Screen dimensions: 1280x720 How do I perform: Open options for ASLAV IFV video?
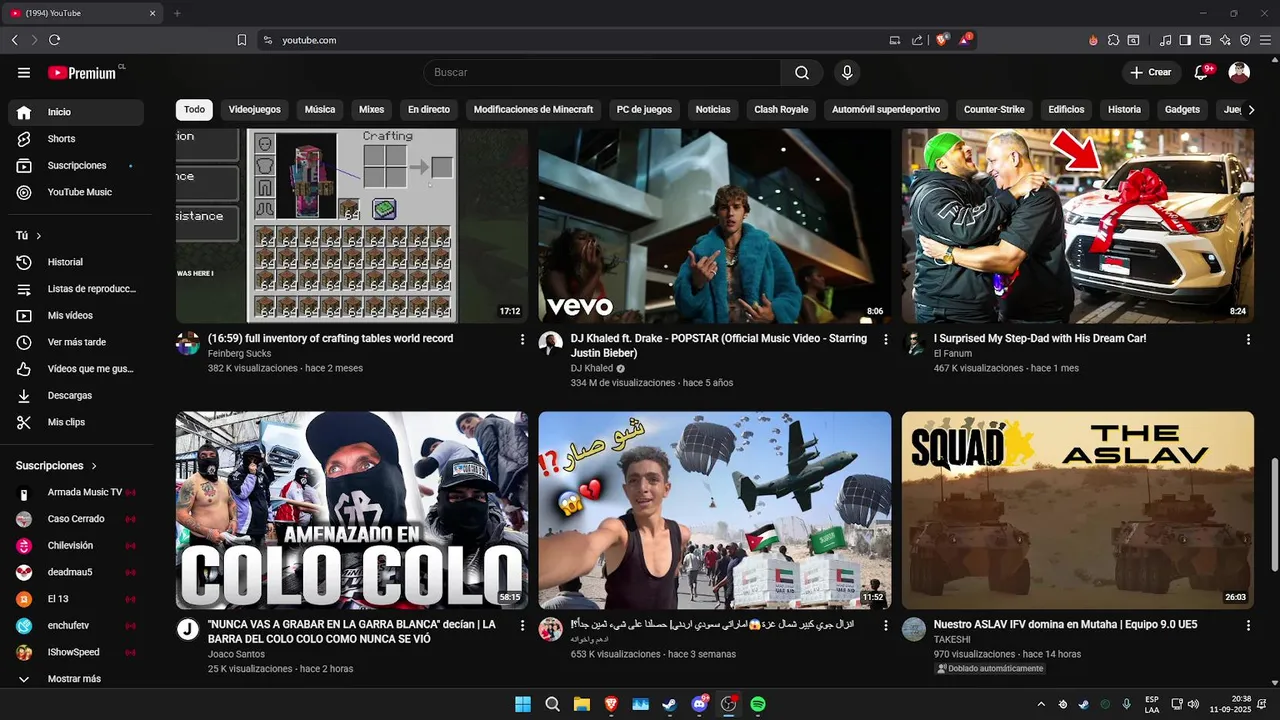1248,626
